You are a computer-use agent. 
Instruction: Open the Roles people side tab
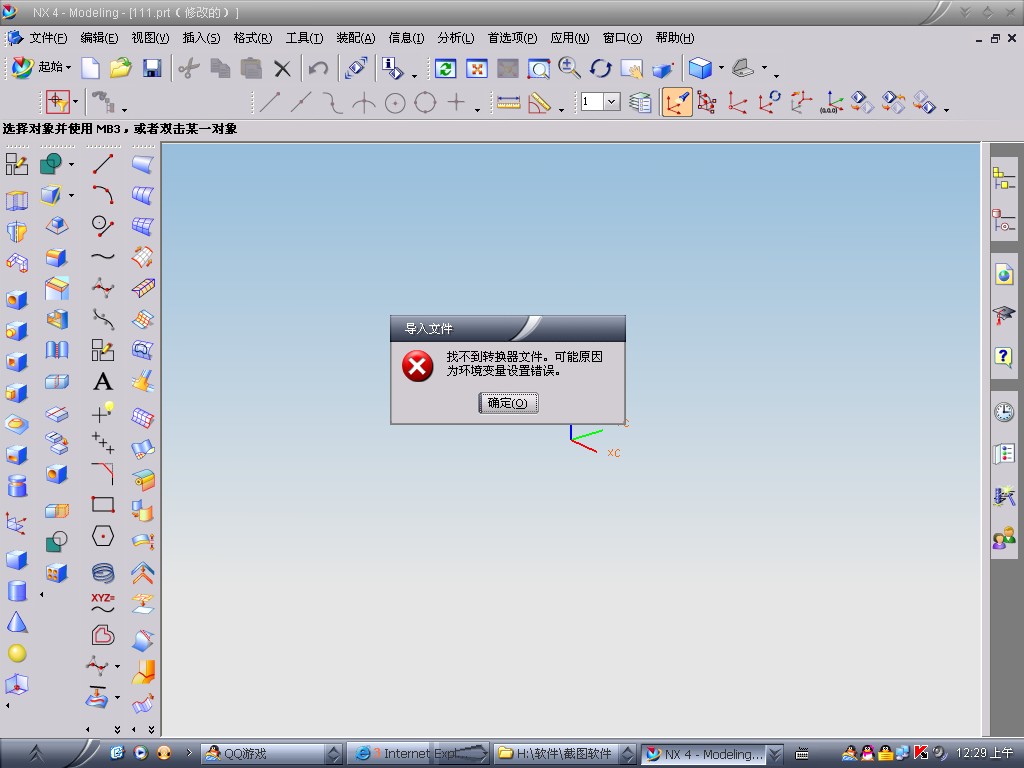(x=1004, y=539)
